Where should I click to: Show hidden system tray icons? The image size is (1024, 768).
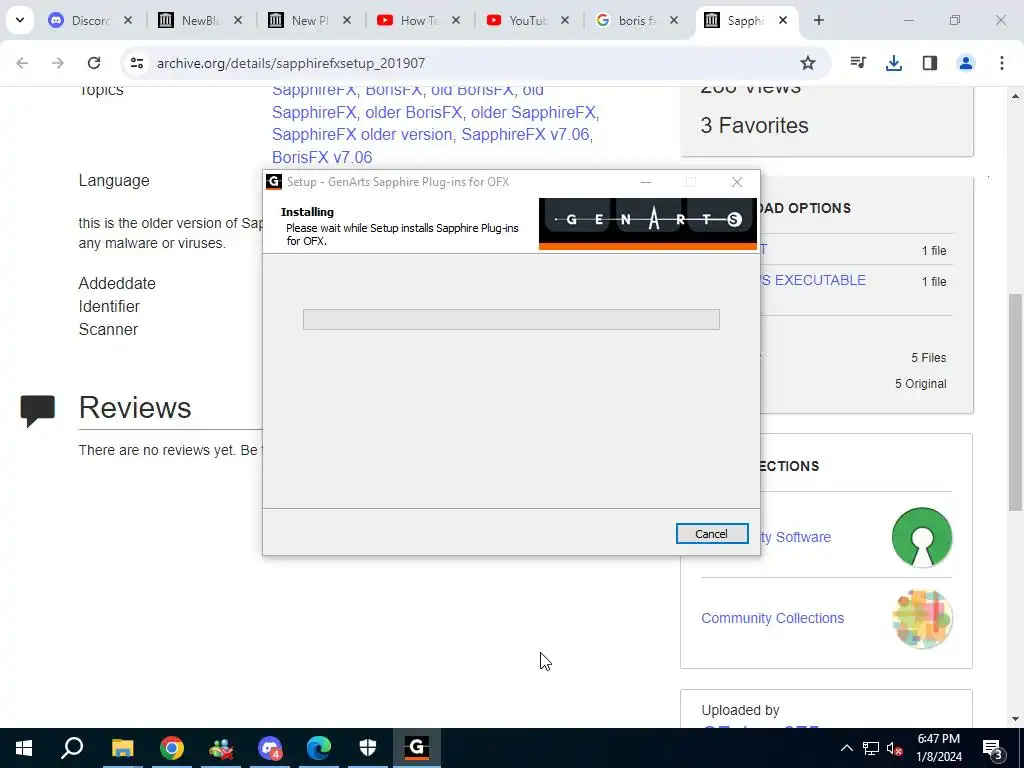coord(846,748)
